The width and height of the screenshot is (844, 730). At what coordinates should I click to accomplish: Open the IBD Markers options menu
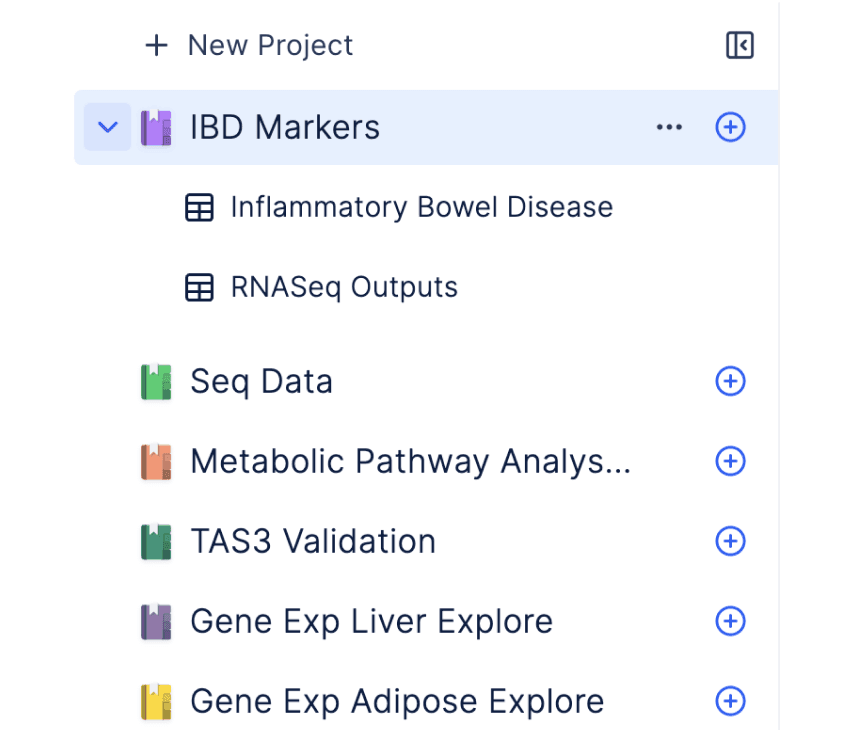669,127
